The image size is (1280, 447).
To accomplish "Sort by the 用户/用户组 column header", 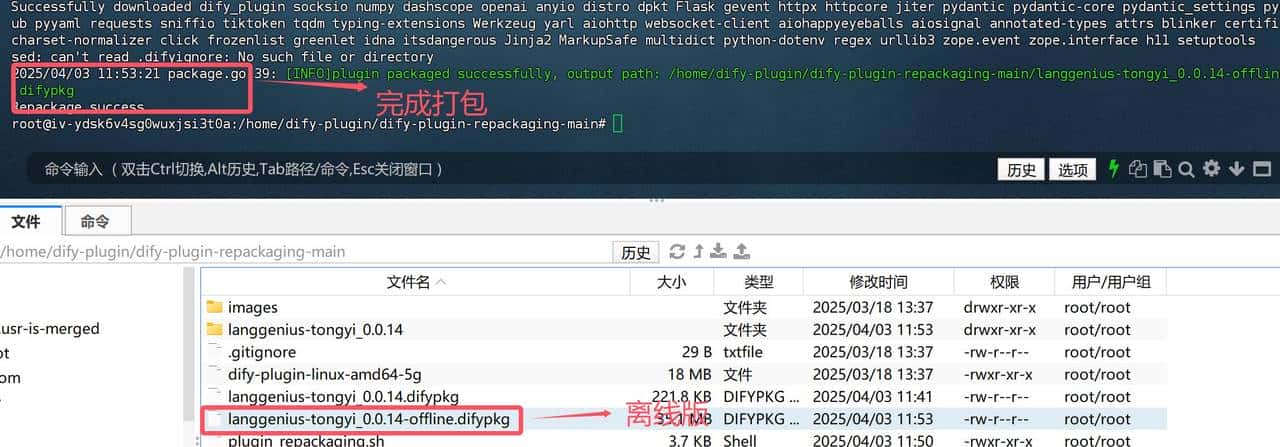I will pyautogui.click(x=1110, y=282).
